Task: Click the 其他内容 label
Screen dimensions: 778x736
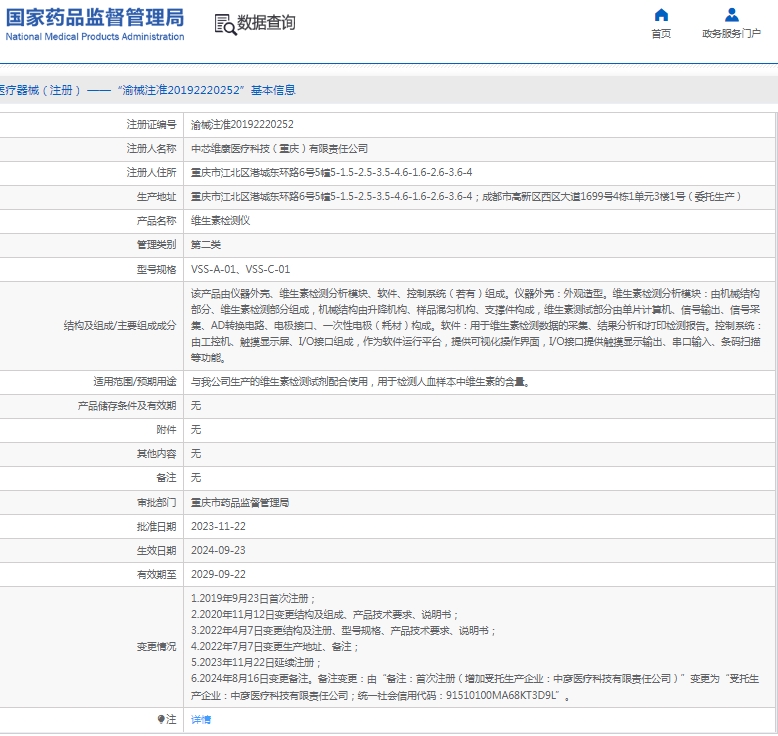Action: click(156, 454)
